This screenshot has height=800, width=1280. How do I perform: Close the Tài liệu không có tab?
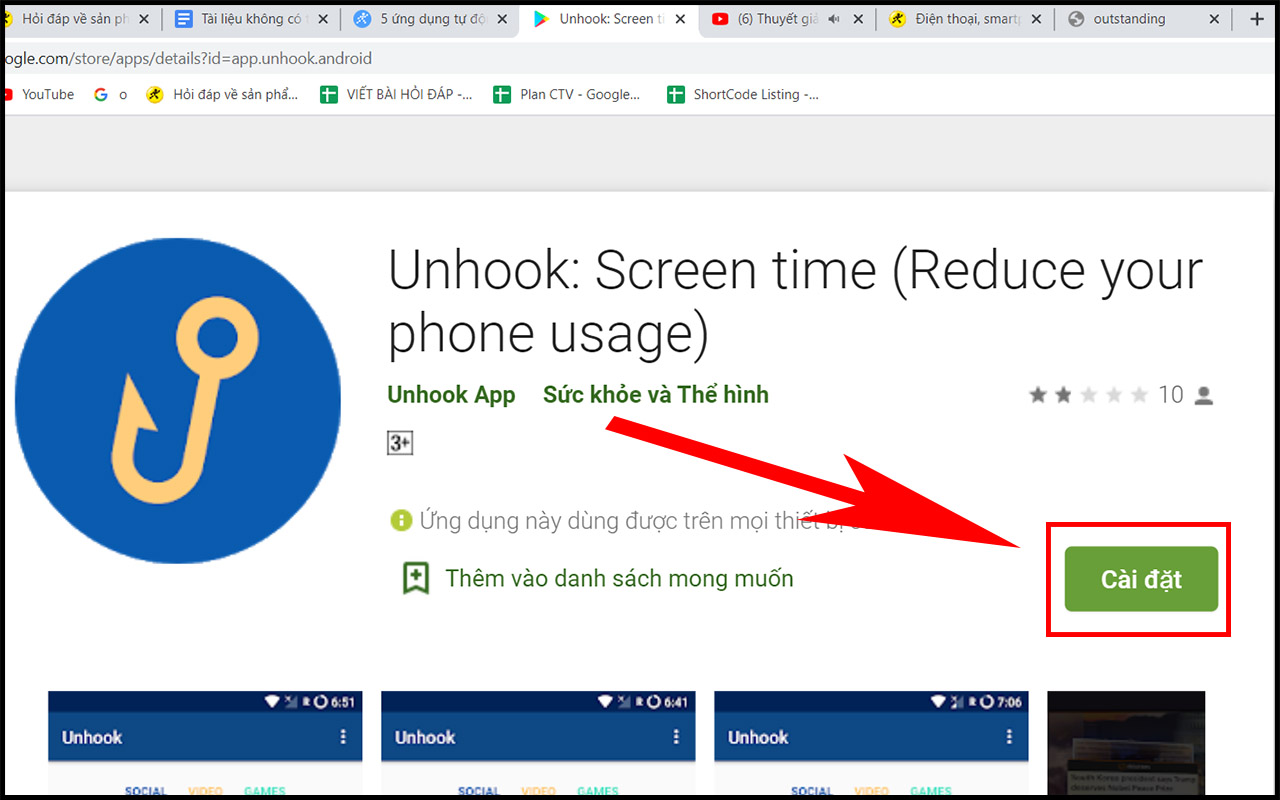[x=322, y=19]
